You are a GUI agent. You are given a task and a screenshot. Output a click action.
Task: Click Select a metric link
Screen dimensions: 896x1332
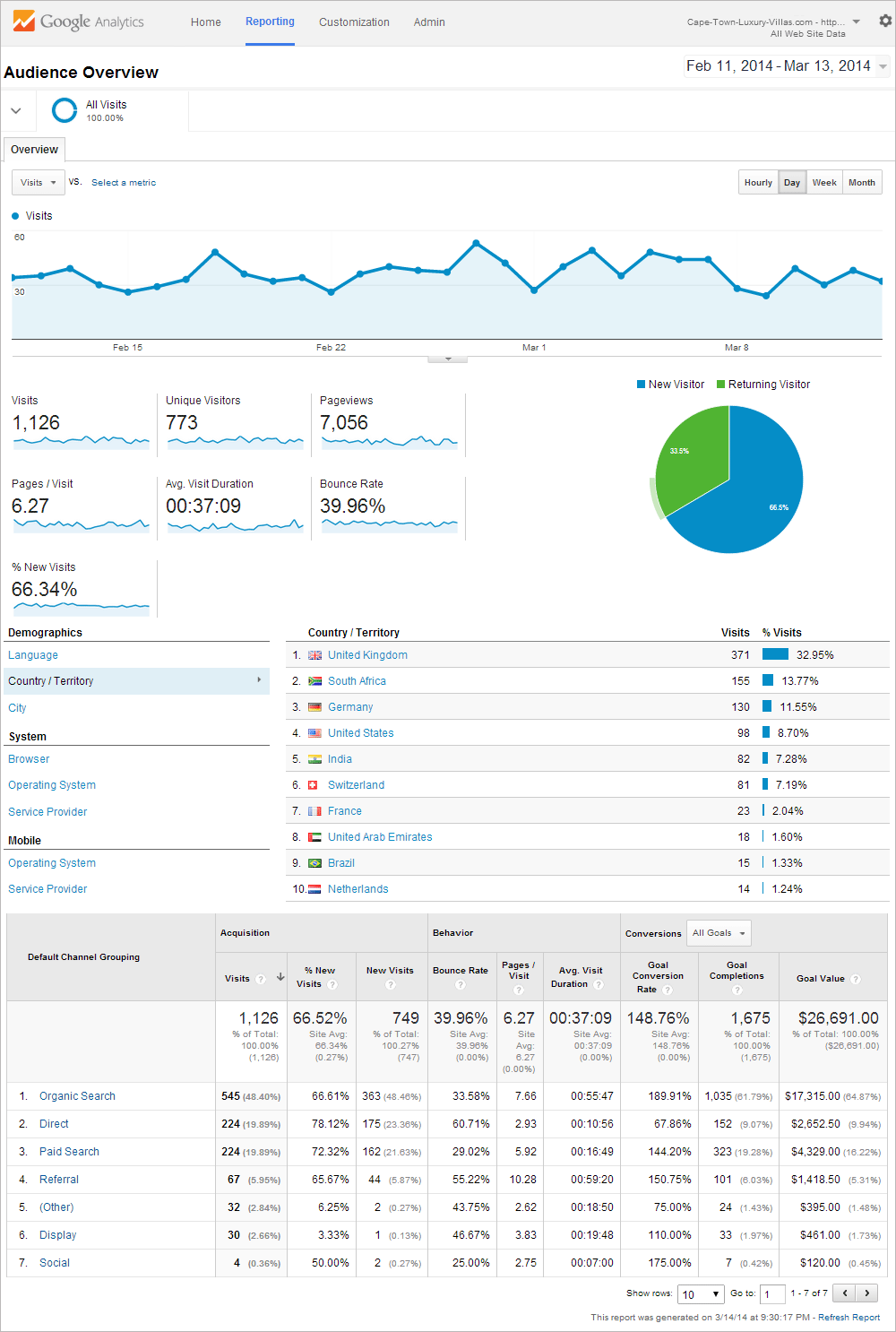point(124,183)
